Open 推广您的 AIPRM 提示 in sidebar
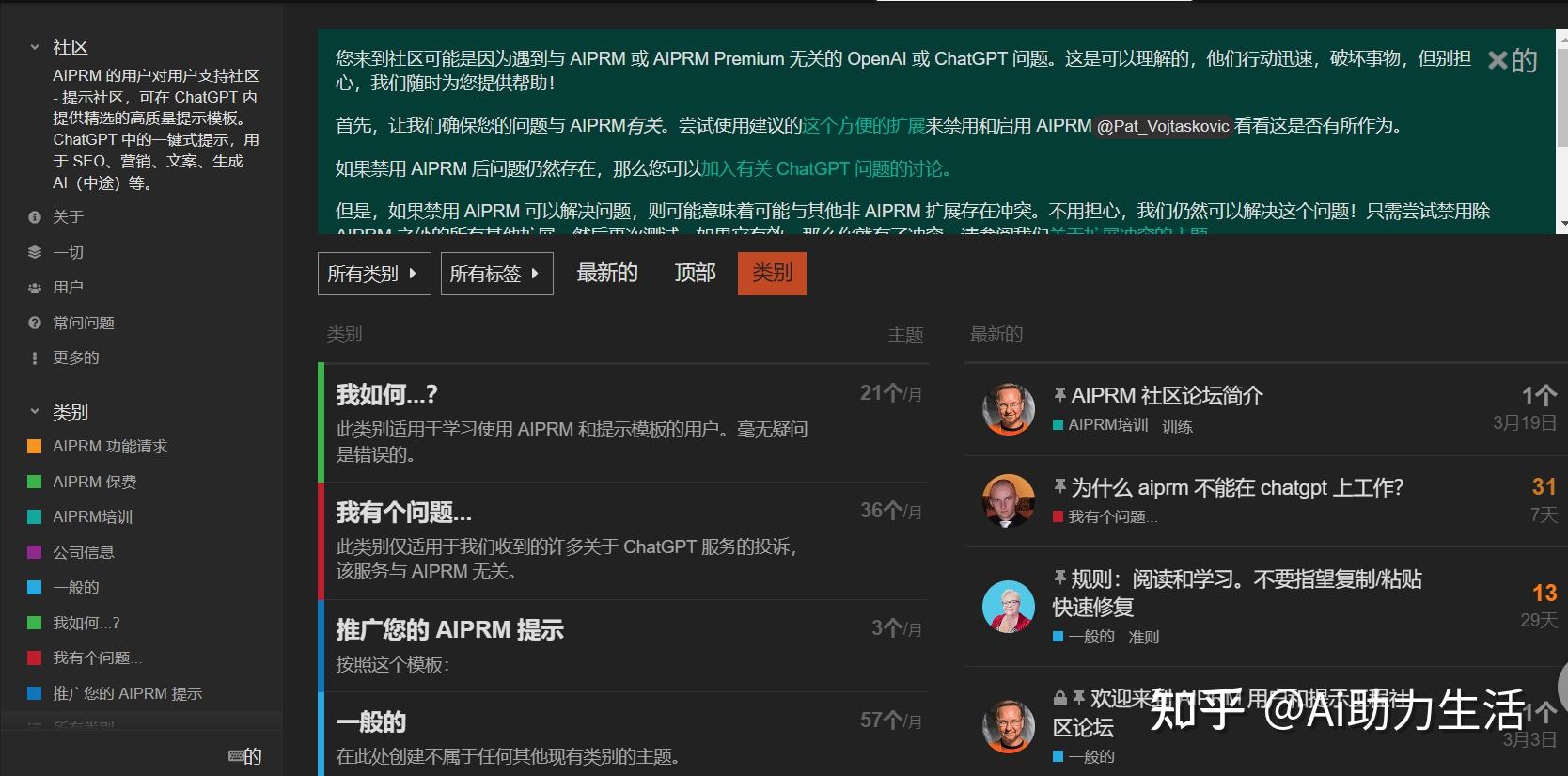 128,693
